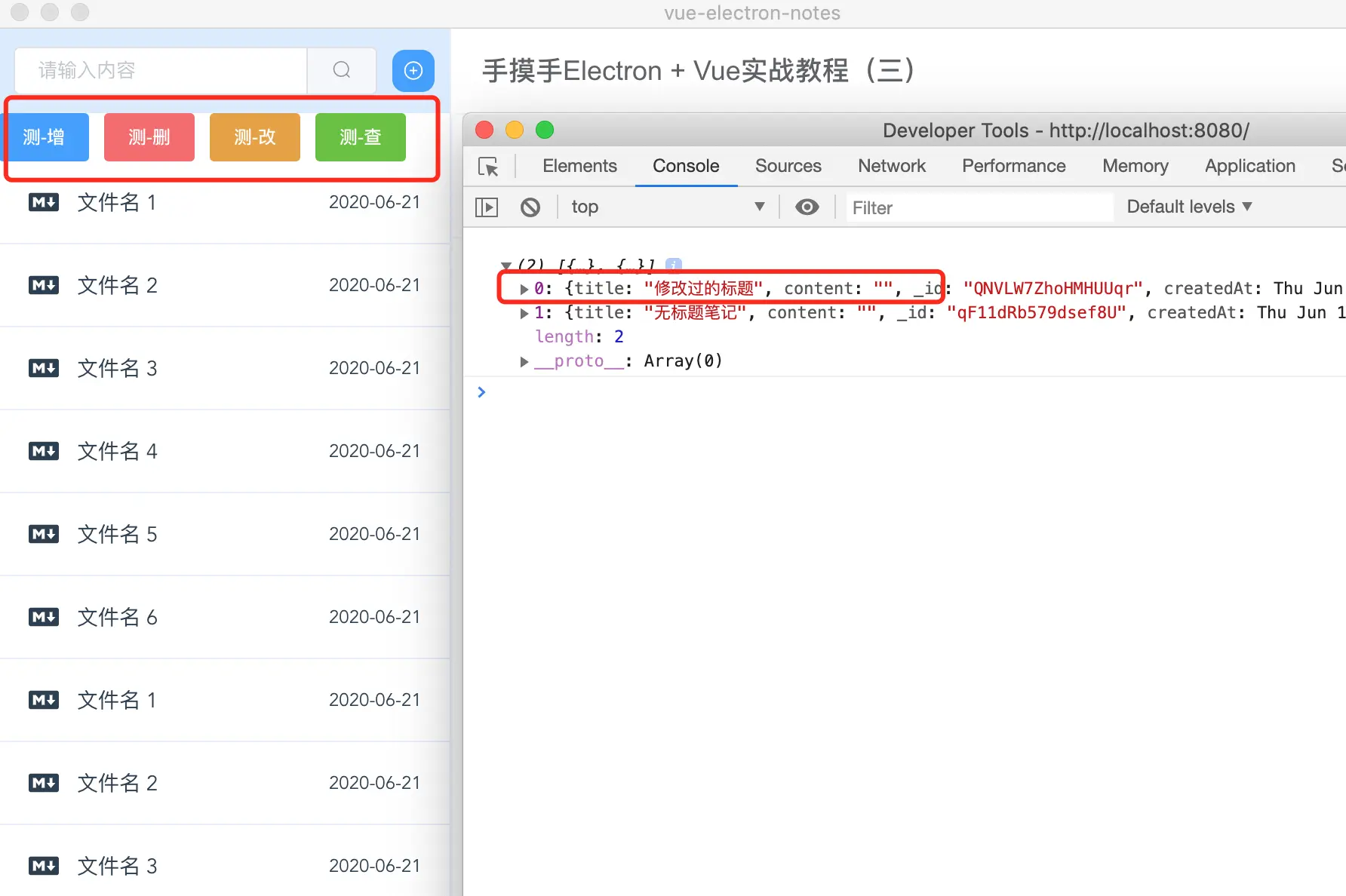Select the 文件名 5 note row

click(225, 534)
